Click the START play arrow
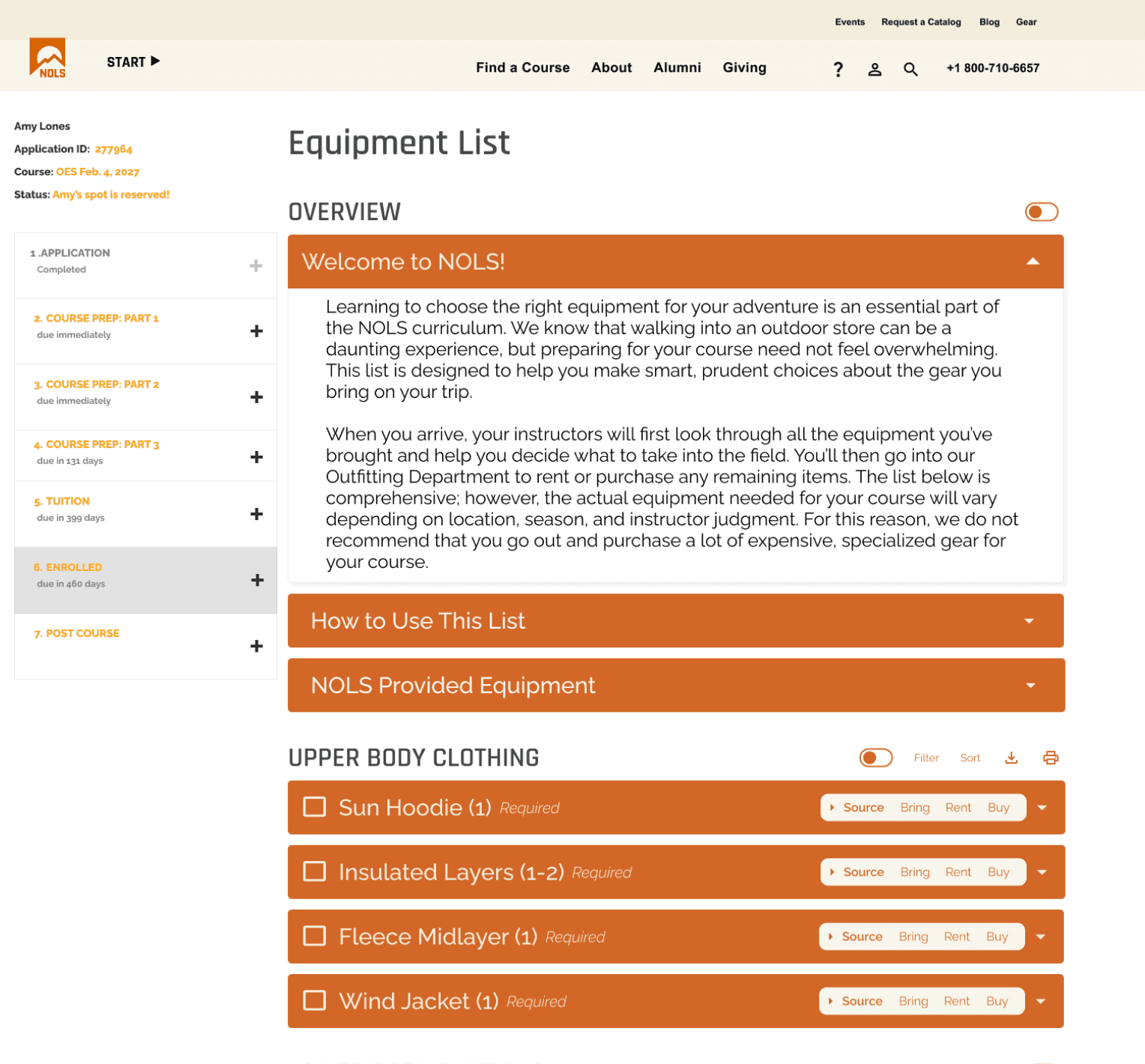The height and width of the screenshot is (1064, 1145). (x=155, y=61)
